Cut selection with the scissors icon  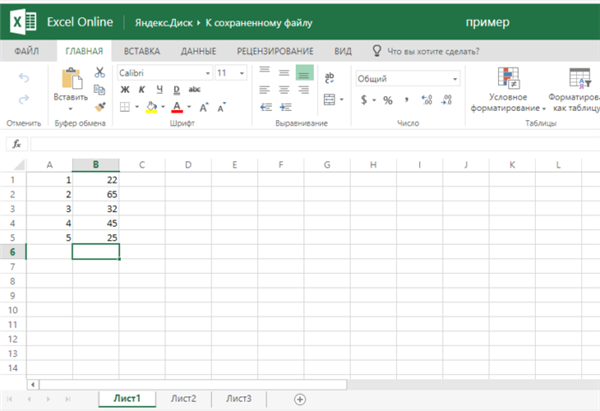100,72
